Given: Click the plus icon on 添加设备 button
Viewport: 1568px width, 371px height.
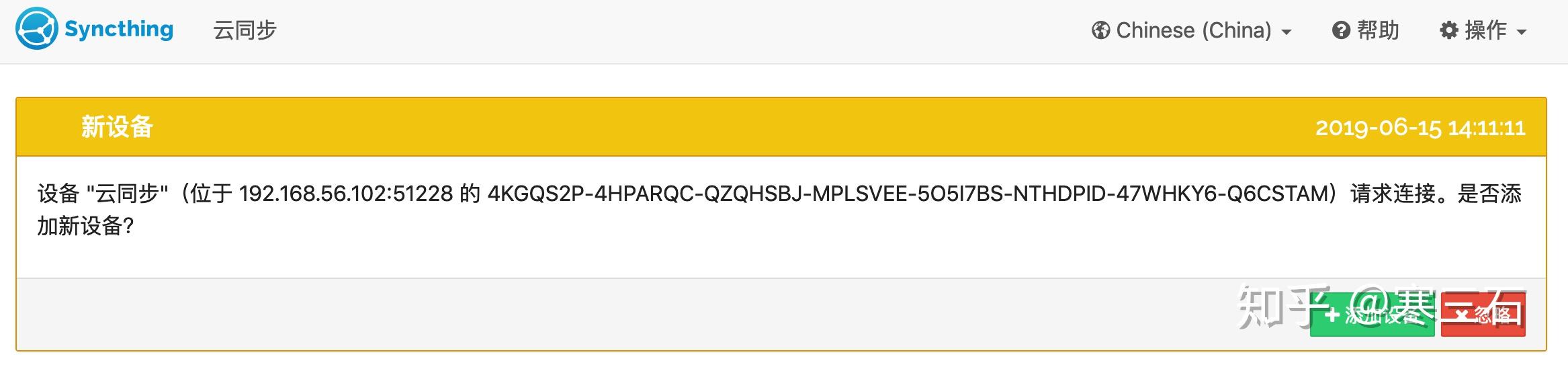Looking at the screenshot, I should (x=1333, y=315).
